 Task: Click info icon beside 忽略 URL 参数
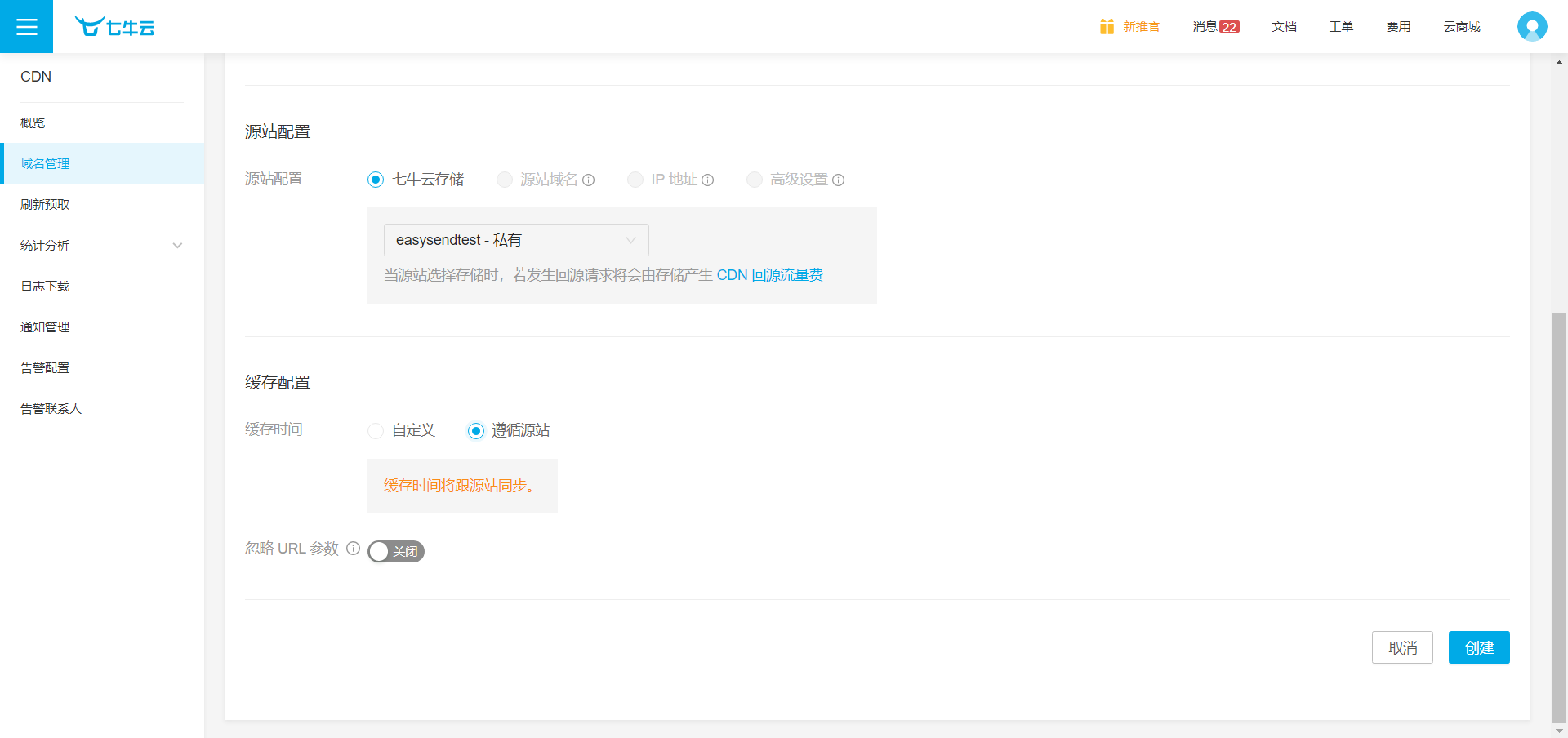(x=353, y=549)
